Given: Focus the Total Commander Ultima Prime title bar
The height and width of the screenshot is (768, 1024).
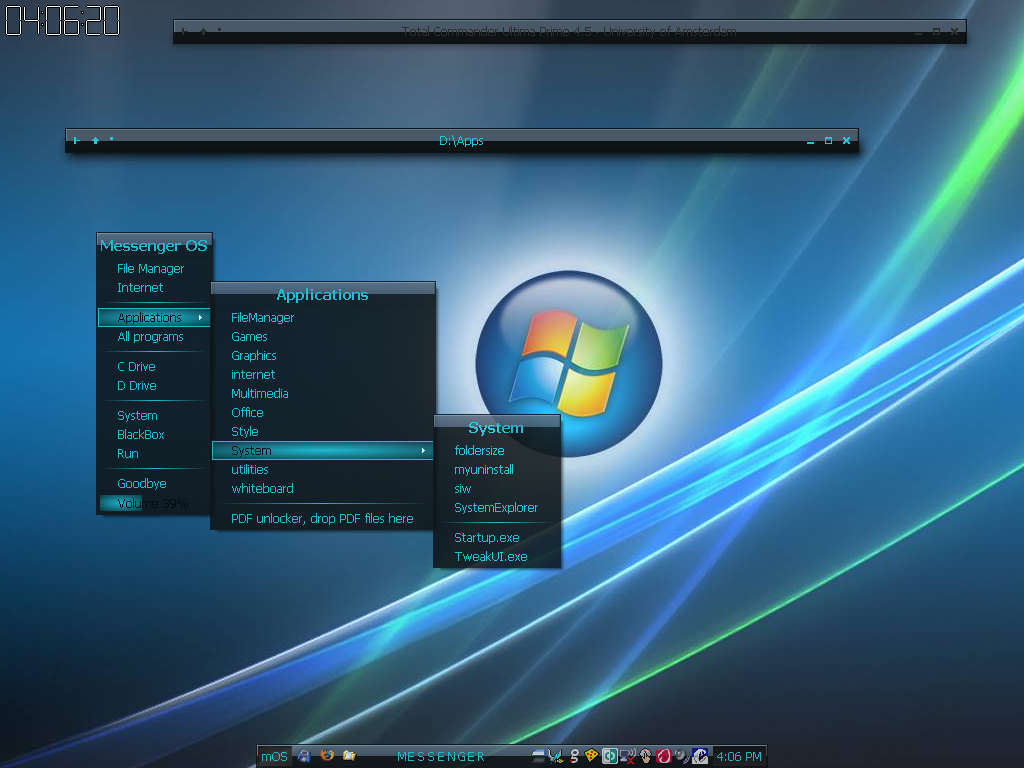Looking at the screenshot, I should point(569,31).
